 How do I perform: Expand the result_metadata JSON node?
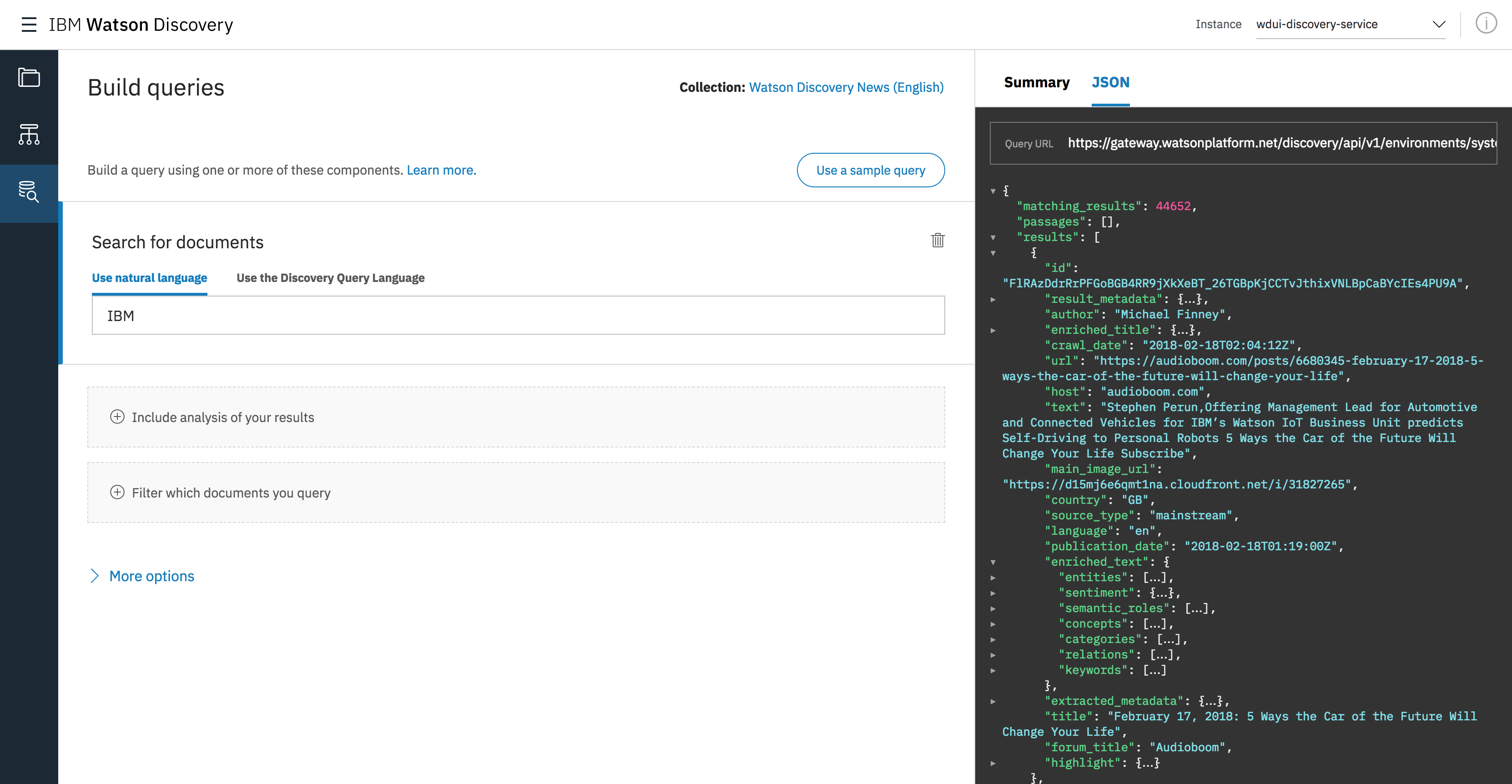(x=993, y=299)
